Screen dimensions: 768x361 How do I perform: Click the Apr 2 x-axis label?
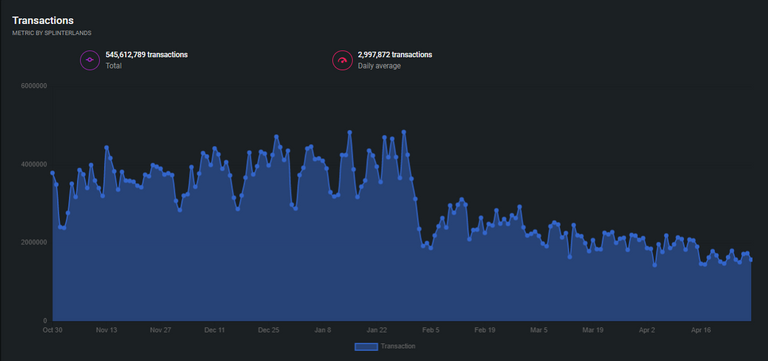(647, 330)
